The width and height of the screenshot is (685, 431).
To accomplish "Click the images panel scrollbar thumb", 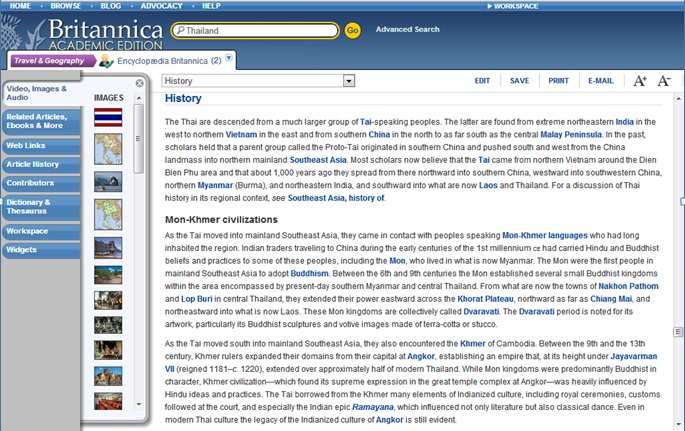I will tap(138, 139).
